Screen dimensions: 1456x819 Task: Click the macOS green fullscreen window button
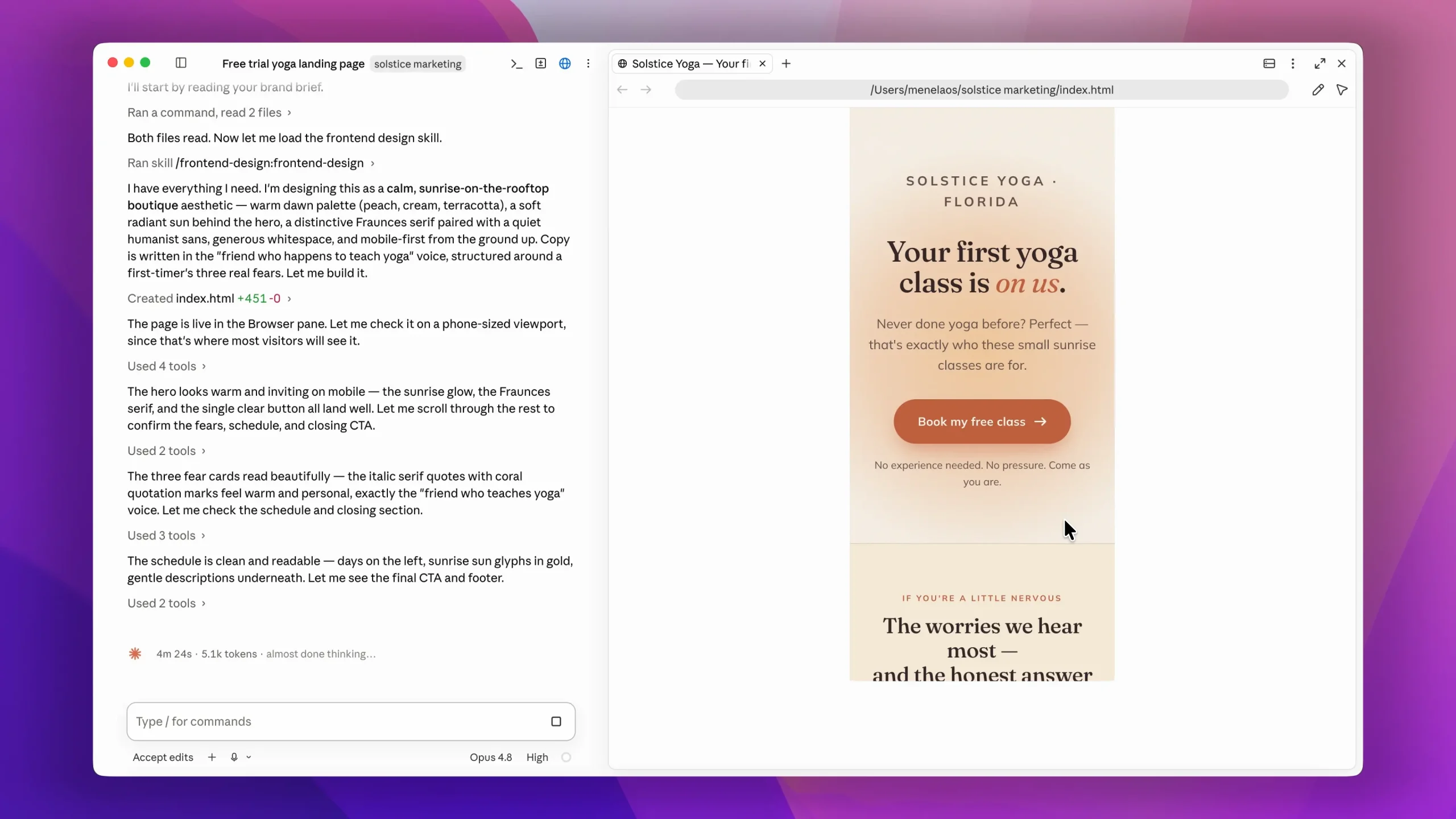[145, 63]
